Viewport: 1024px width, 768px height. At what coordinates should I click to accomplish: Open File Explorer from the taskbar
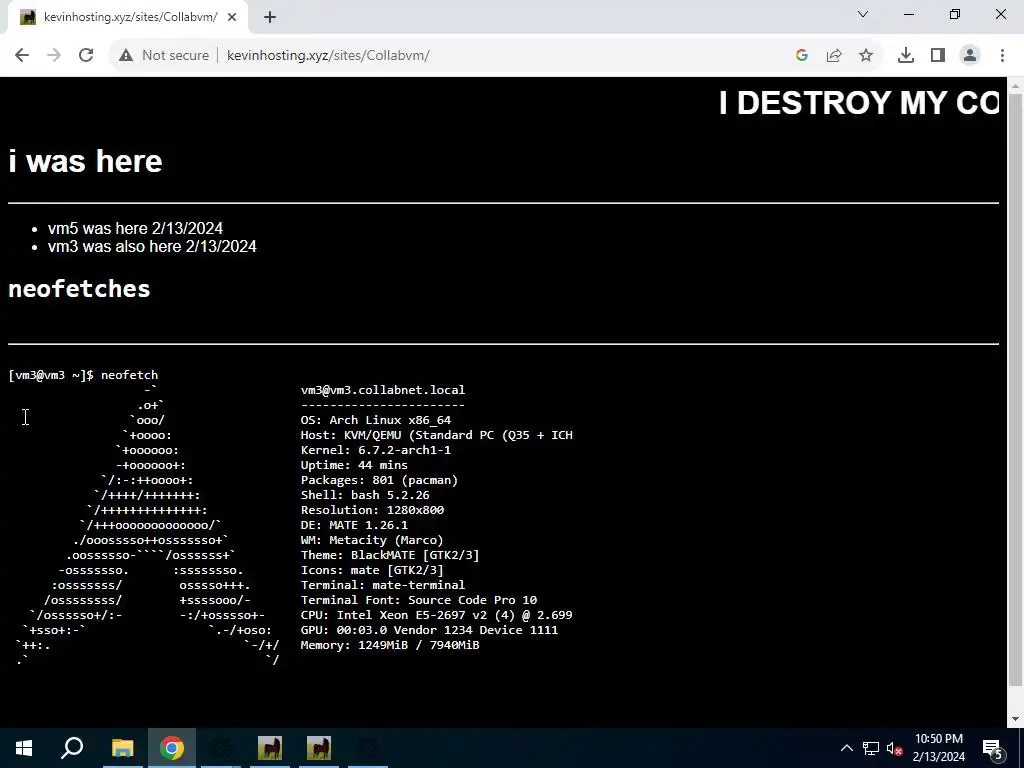[x=122, y=748]
